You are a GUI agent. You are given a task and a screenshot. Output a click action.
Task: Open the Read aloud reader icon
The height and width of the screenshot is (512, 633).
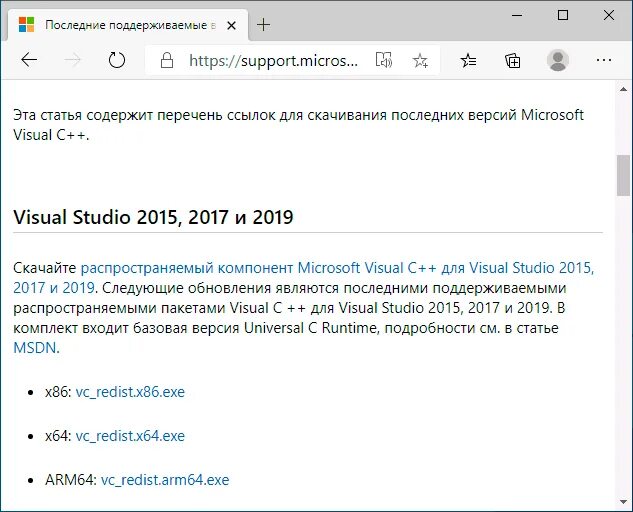[384, 61]
